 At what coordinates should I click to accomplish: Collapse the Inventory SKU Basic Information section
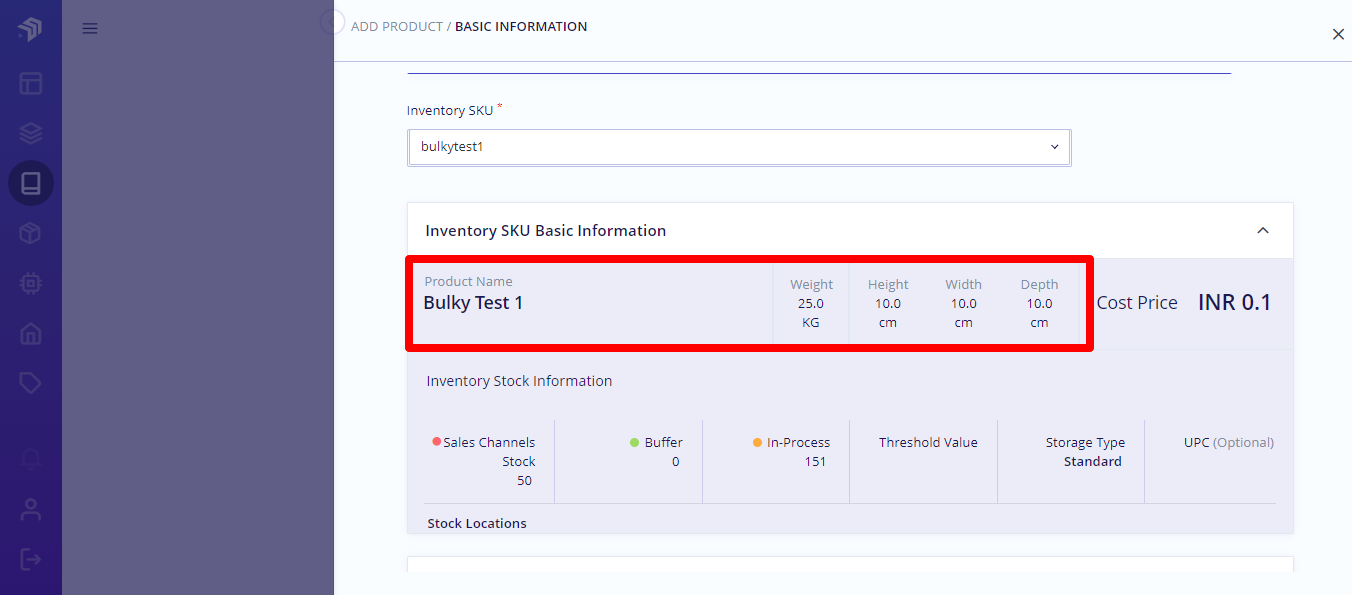click(x=1263, y=231)
